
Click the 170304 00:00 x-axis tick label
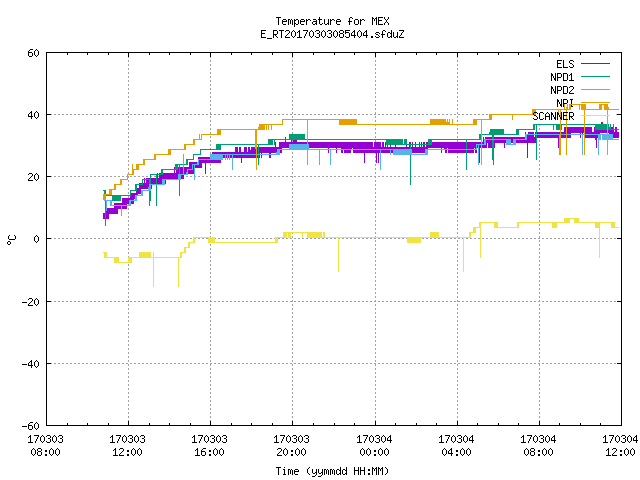pos(374,445)
